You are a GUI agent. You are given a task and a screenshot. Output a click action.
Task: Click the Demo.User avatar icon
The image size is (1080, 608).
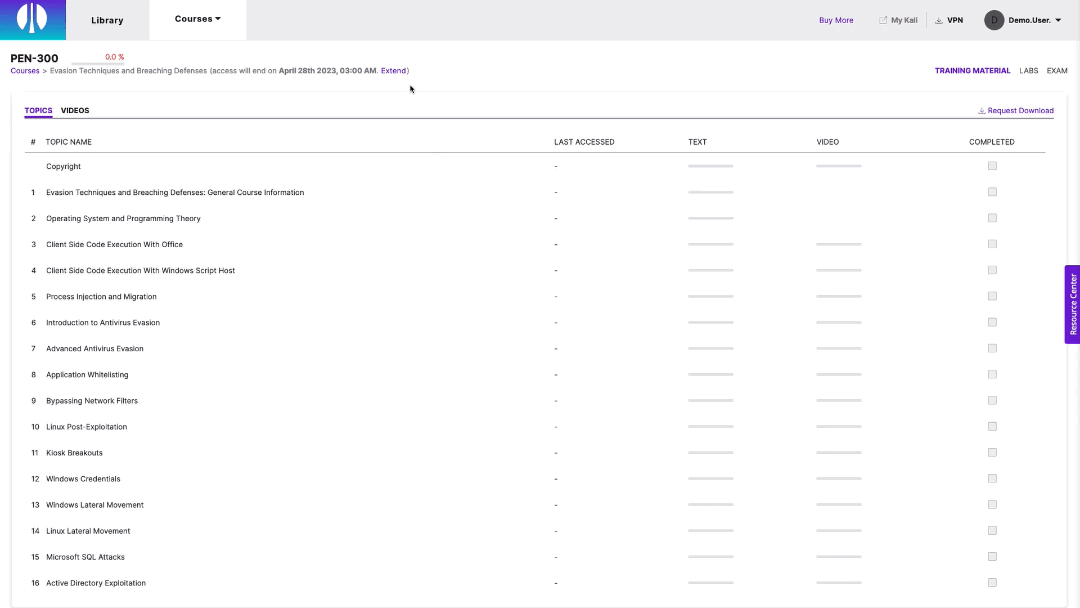993,19
